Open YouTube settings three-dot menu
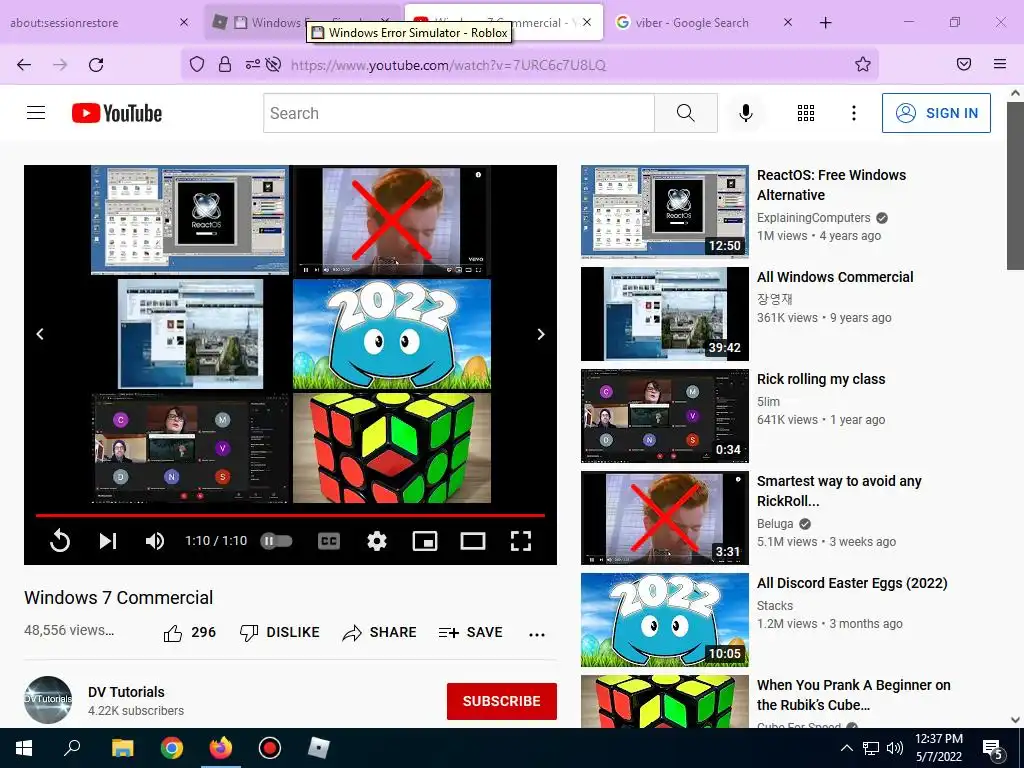Image resolution: width=1024 pixels, height=768 pixels. [x=854, y=113]
